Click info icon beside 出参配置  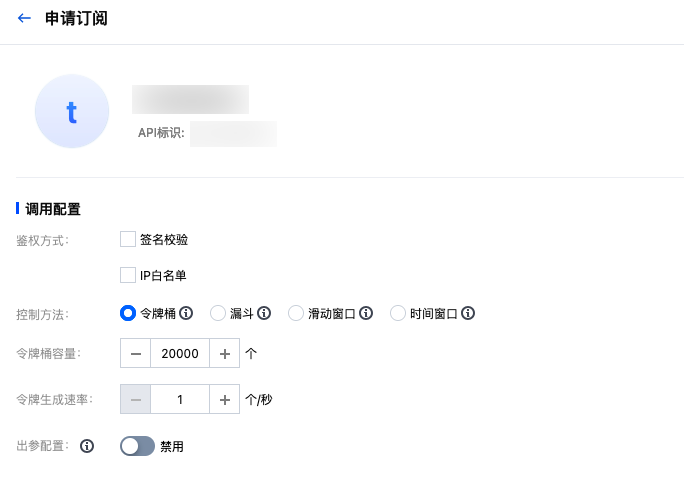pos(87,446)
